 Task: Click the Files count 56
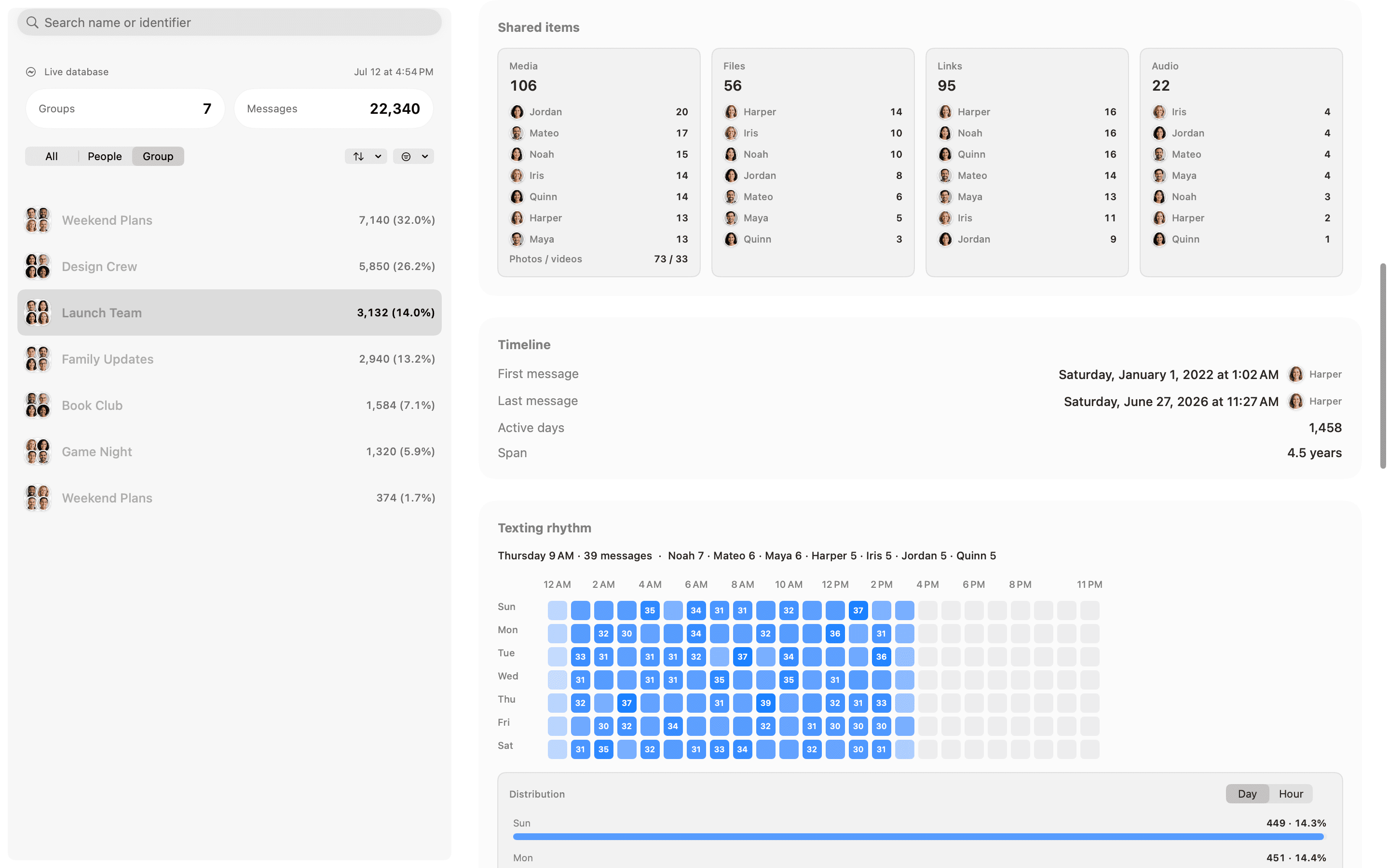[x=733, y=85]
